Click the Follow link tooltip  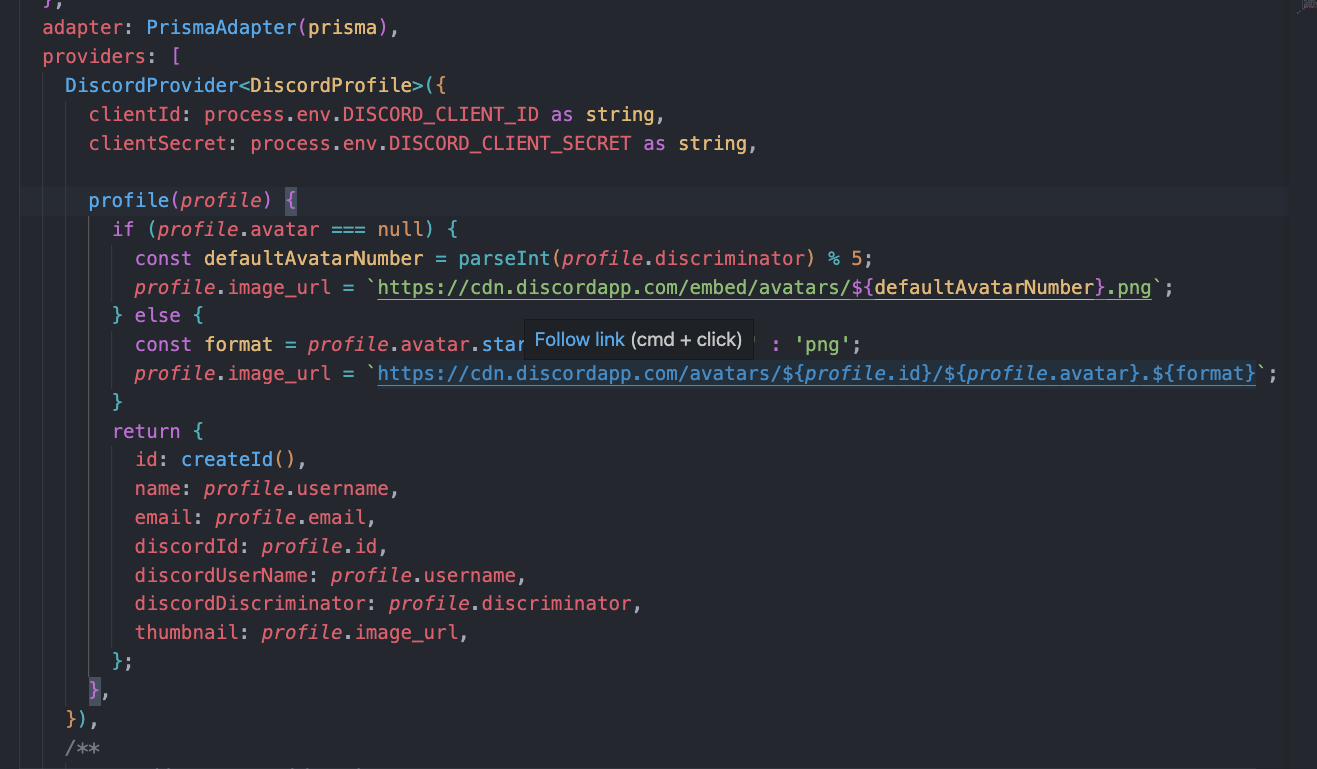(x=639, y=339)
